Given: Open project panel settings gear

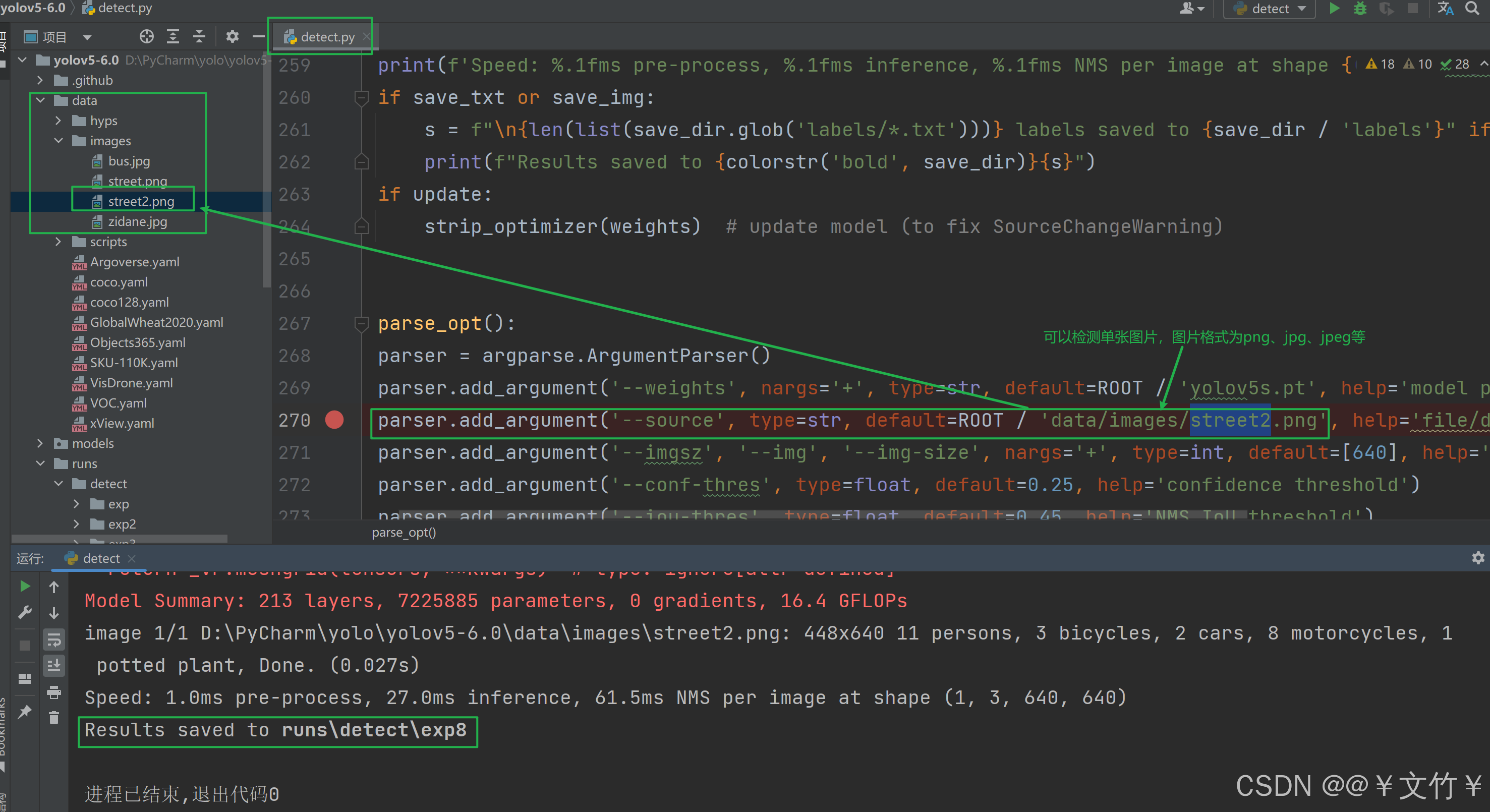Looking at the screenshot, I should 232,37.
